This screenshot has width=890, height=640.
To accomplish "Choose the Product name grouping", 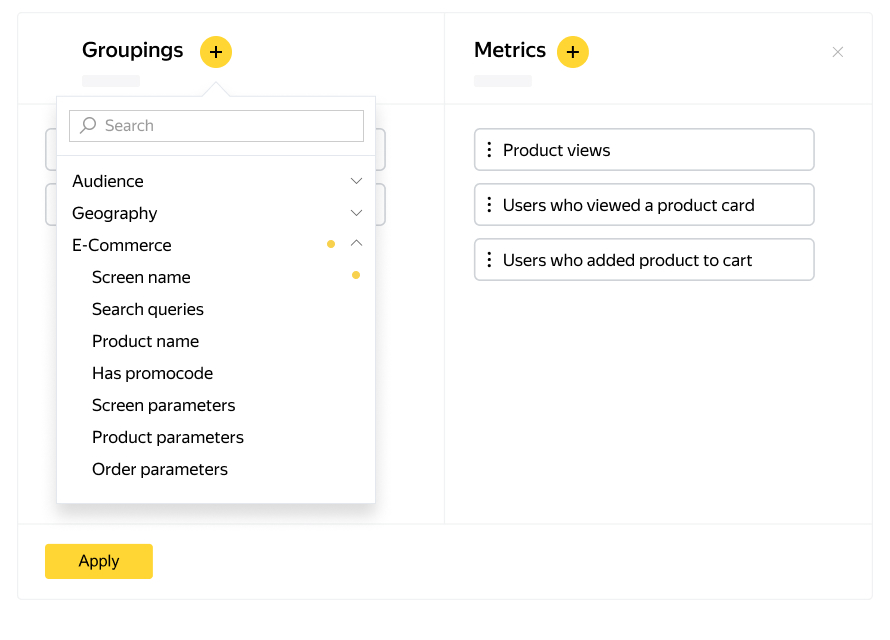I will [x=145, y=341].
